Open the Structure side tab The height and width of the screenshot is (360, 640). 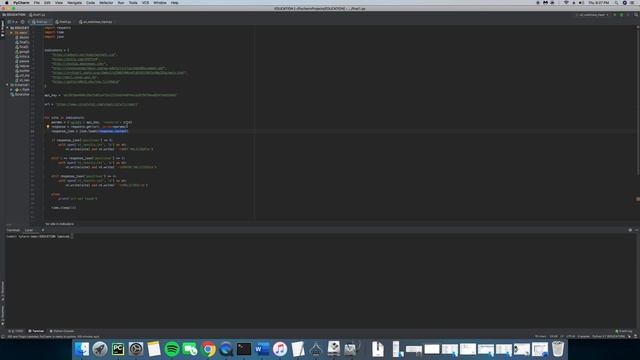point(2,291)
